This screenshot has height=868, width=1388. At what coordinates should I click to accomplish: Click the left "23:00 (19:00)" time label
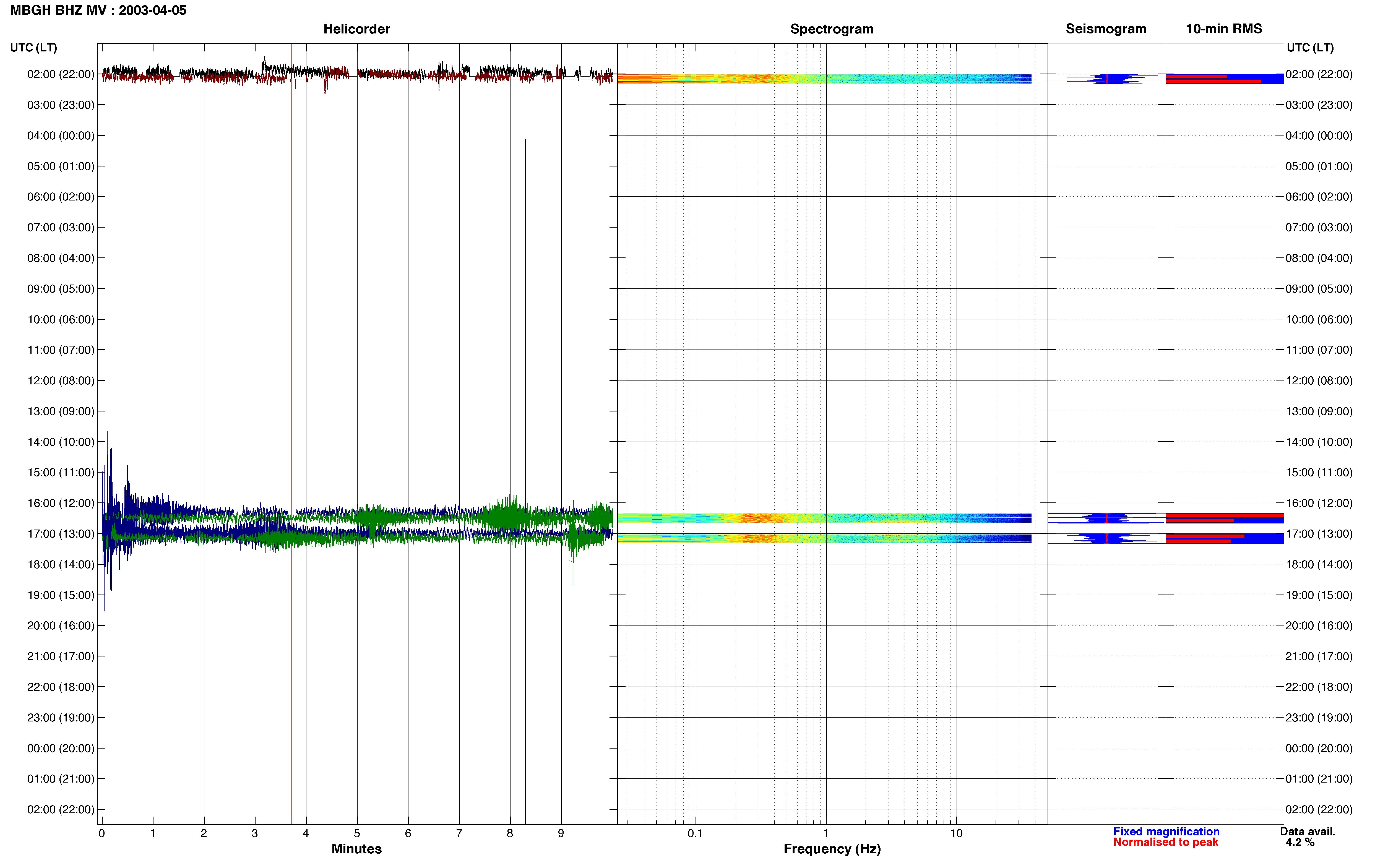coord(60,717)
